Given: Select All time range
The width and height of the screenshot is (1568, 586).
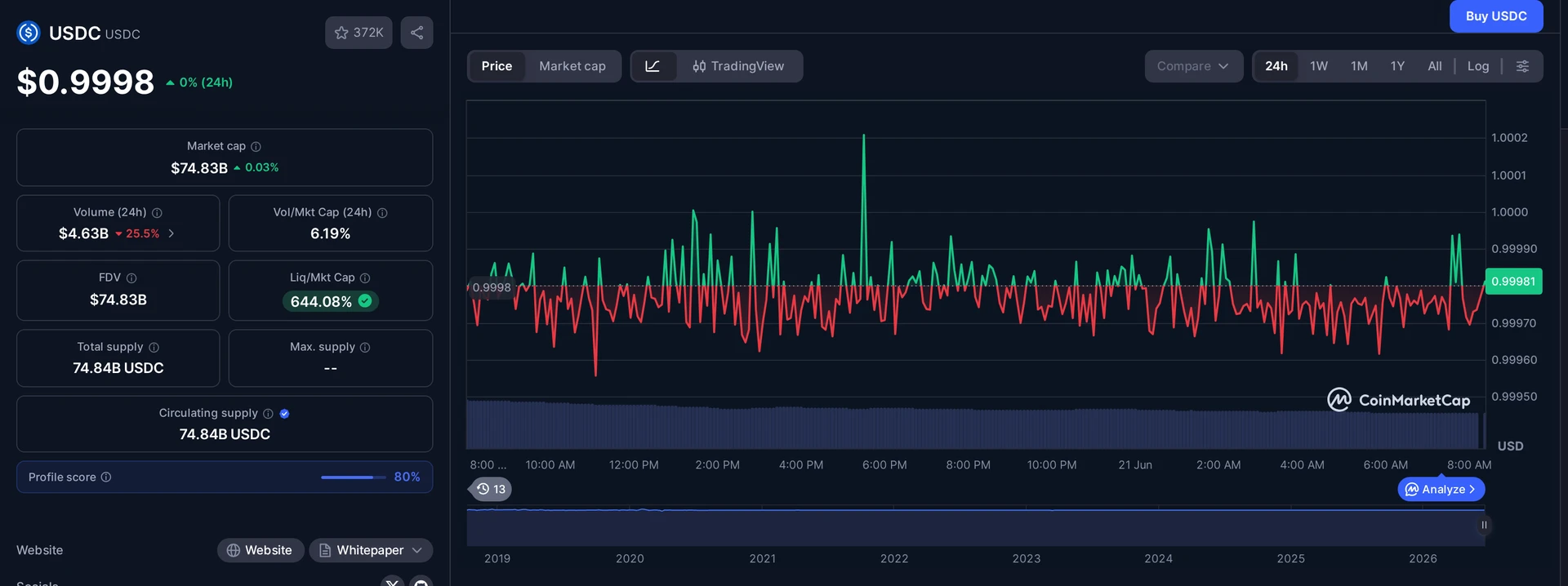Looking at the screenshot, I should (x=1435, y=66).
